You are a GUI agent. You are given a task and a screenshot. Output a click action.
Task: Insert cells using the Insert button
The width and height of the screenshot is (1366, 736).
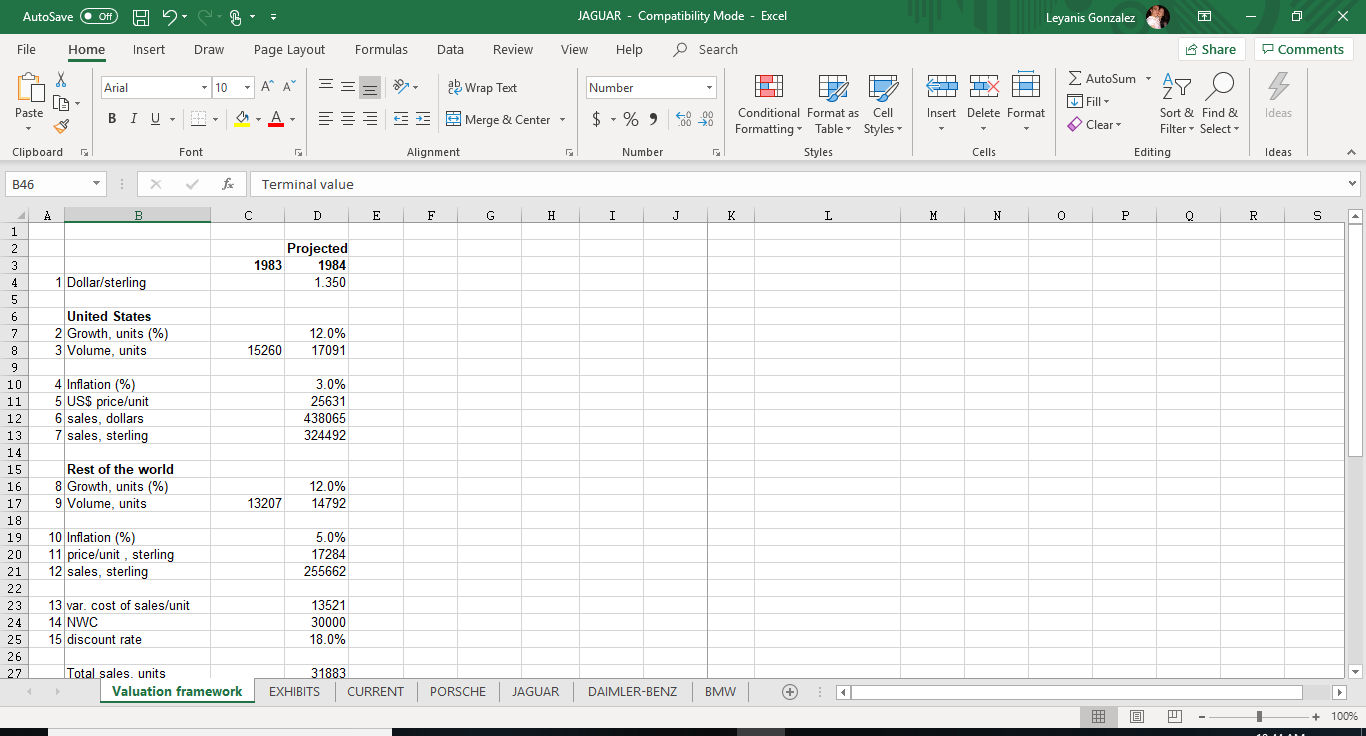click(x=941, y=104)
